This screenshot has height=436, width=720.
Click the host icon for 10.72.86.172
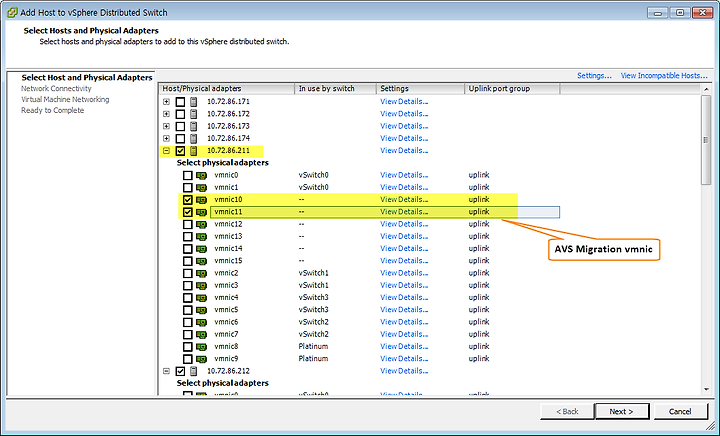(x=194, y=114)
